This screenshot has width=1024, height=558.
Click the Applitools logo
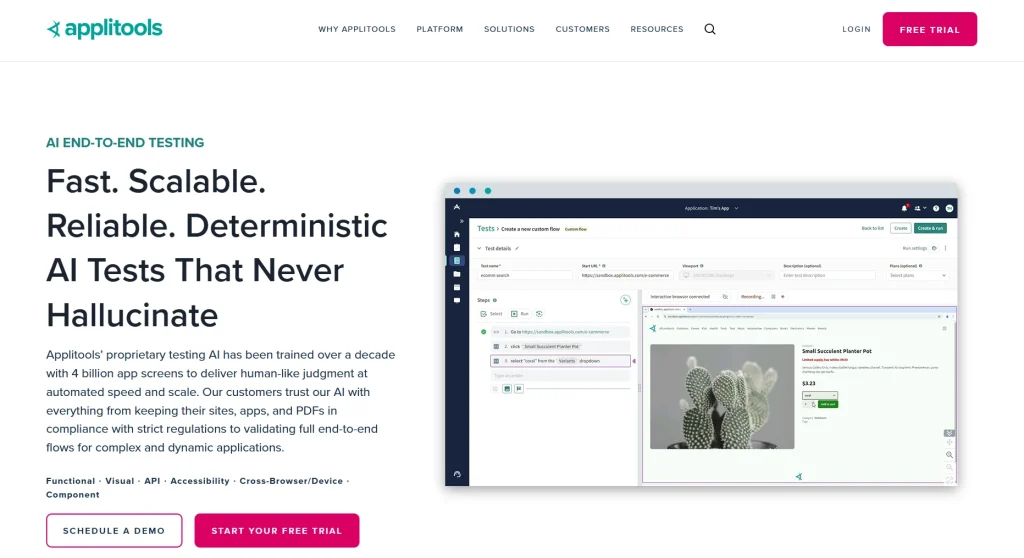coord(104,29)
